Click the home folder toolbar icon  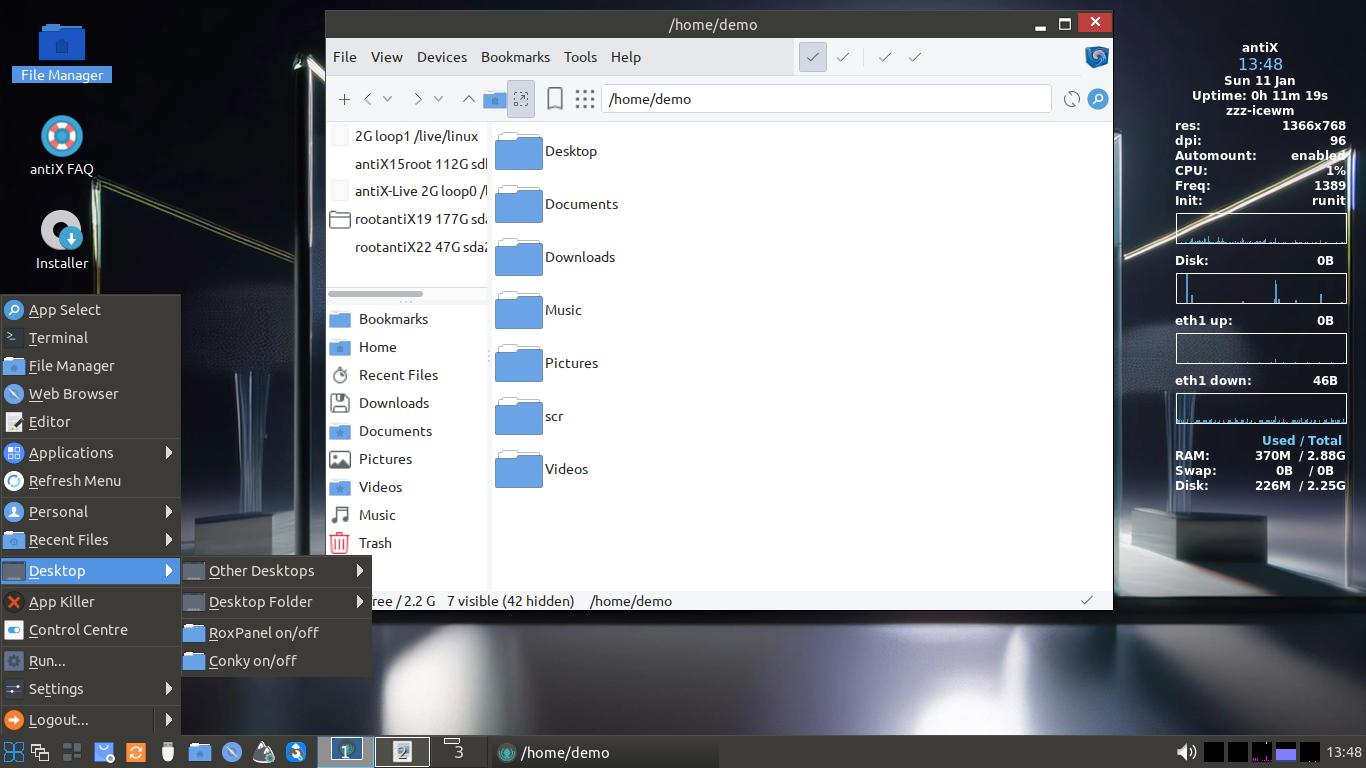point(494,99)
